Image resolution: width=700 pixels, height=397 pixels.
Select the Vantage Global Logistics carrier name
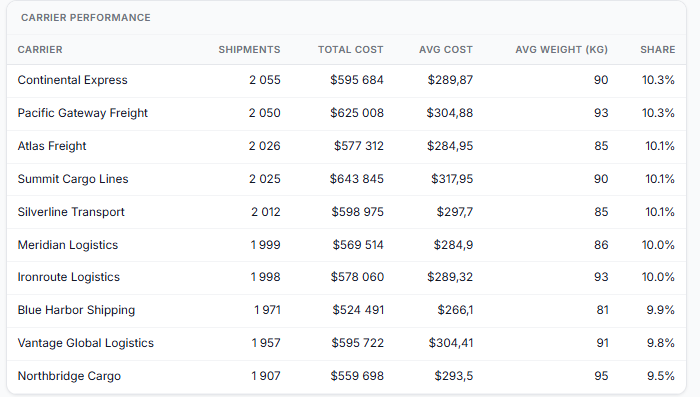[x=86, y=343]
